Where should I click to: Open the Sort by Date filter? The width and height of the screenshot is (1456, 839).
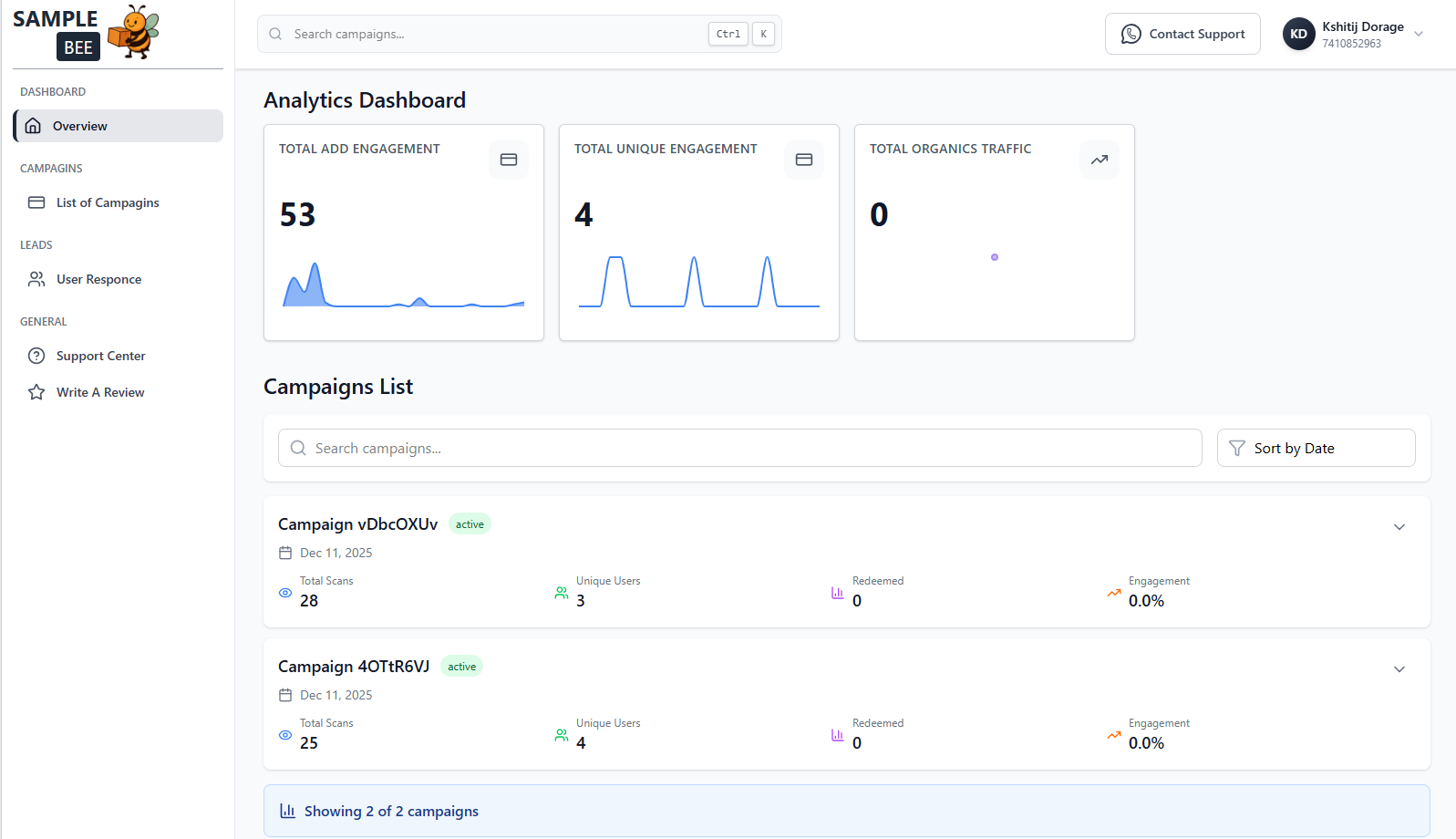tap(1316, 448)
